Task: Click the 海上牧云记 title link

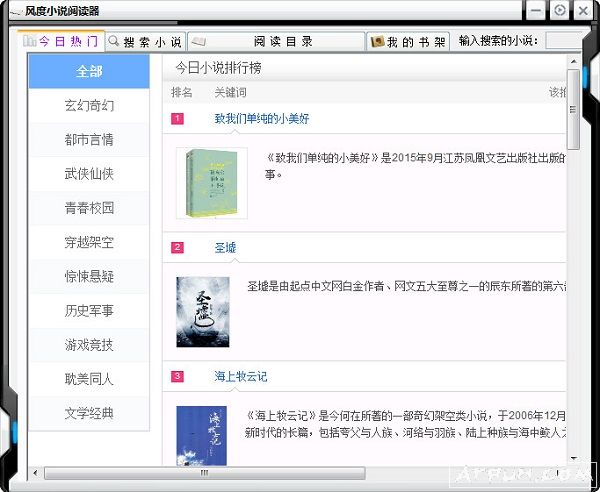Action: (240, 376)
